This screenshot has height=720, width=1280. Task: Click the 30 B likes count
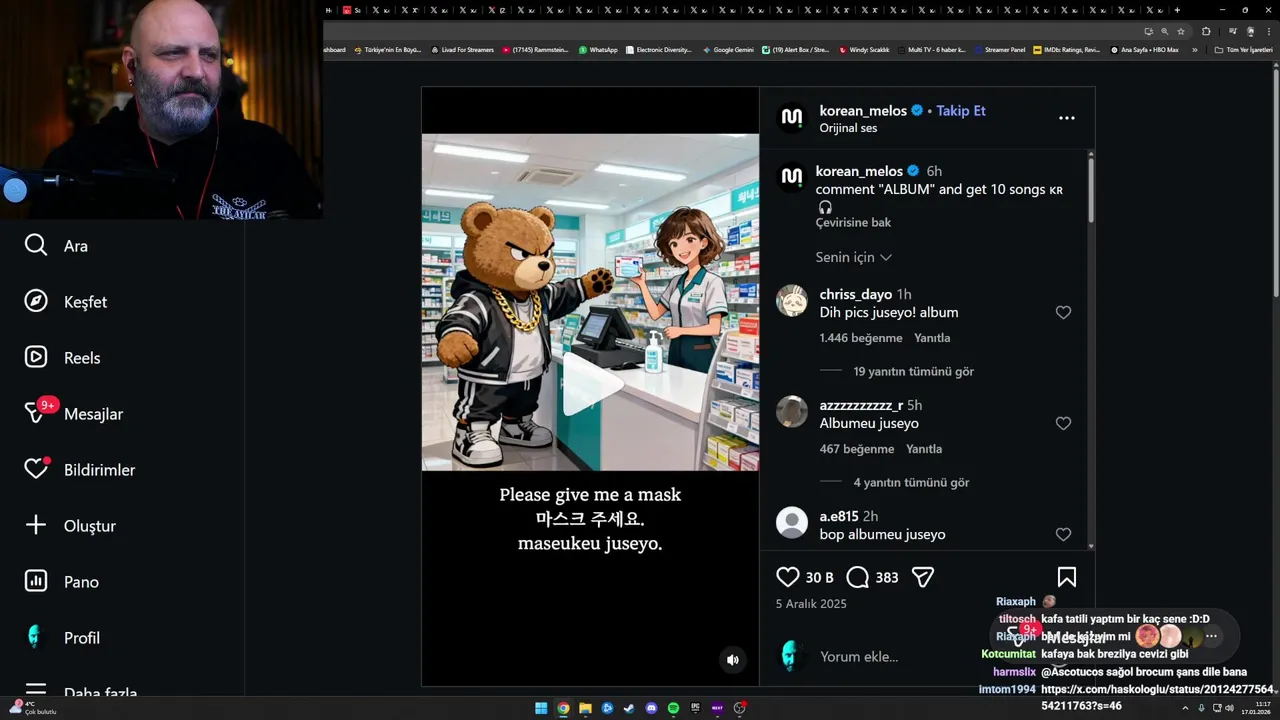click(819, 578)
